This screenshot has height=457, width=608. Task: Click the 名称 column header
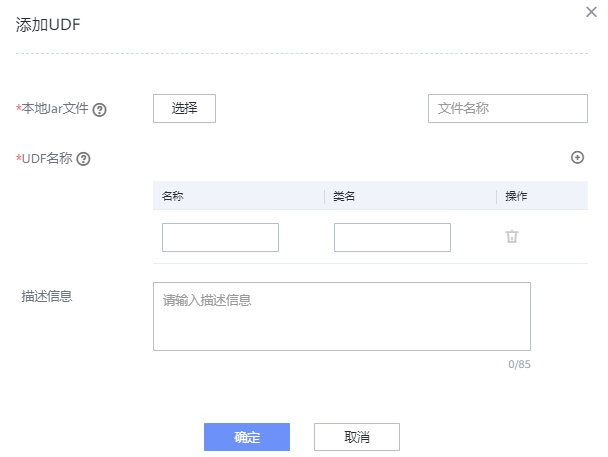coord(173,196)
